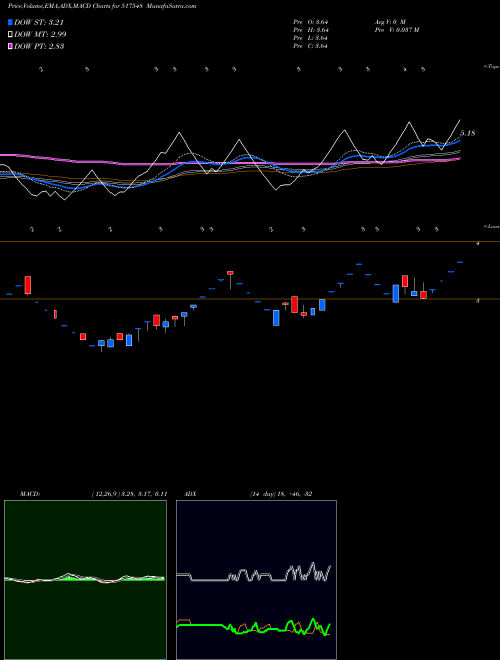Click the ADX (14 day) values text
The image size is (500, 660).
click(281, 494)
